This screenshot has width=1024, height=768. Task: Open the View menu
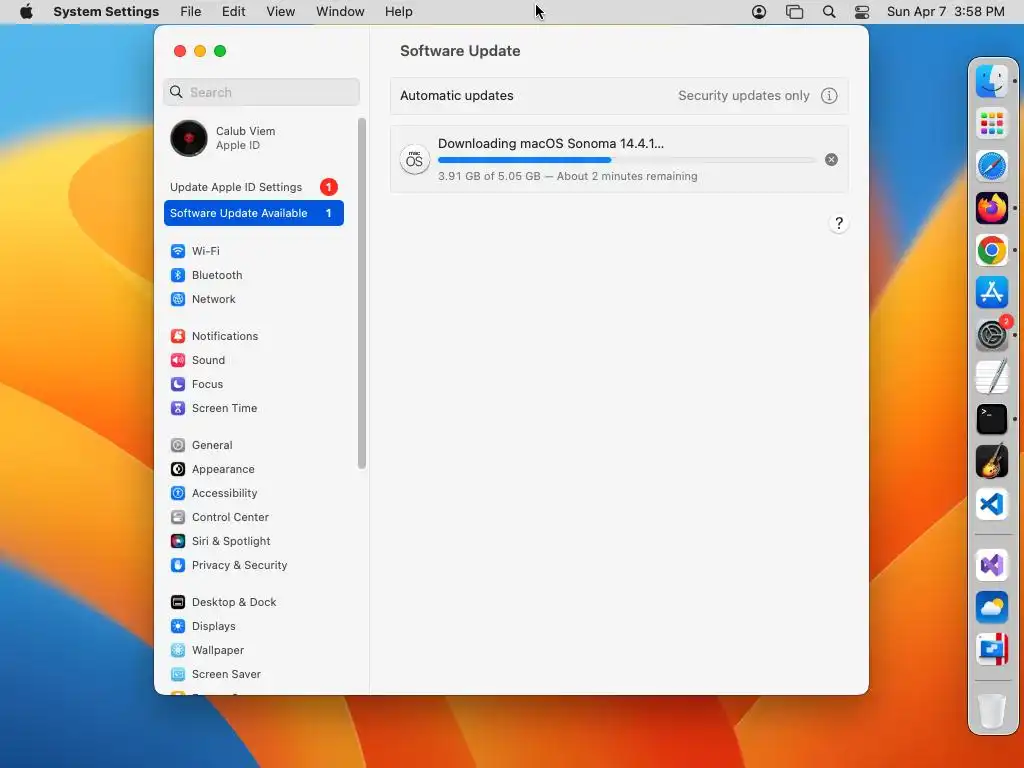280,12
